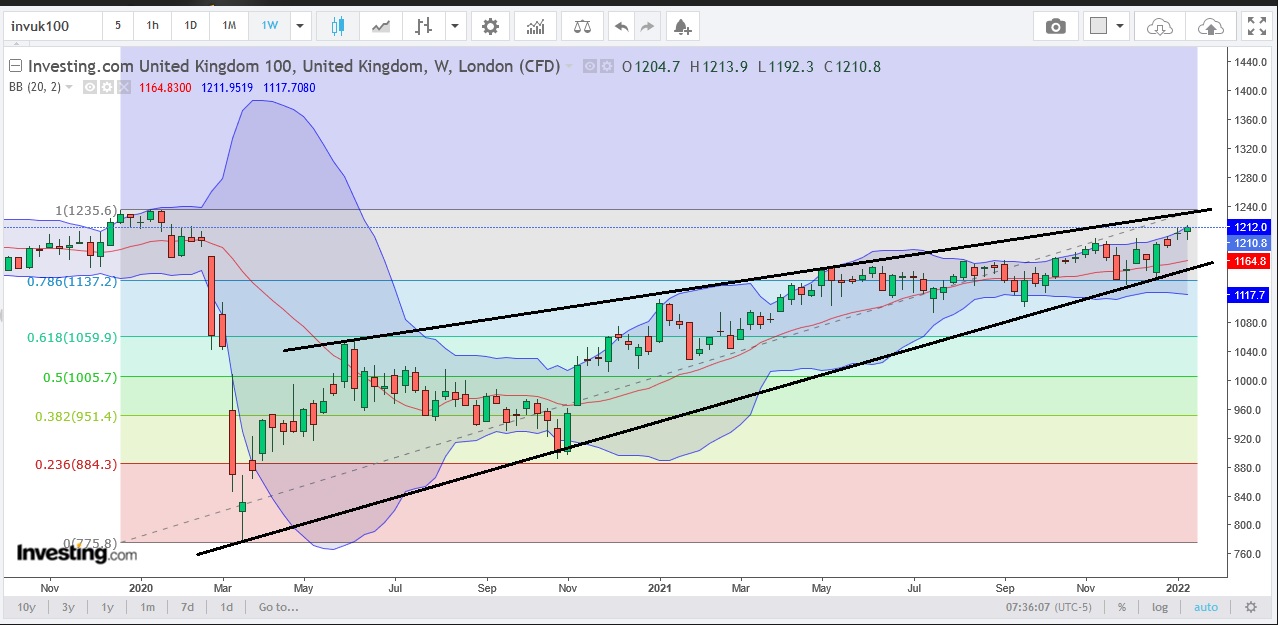
Task: Select the 10y range button
Action: click(25, 607)
